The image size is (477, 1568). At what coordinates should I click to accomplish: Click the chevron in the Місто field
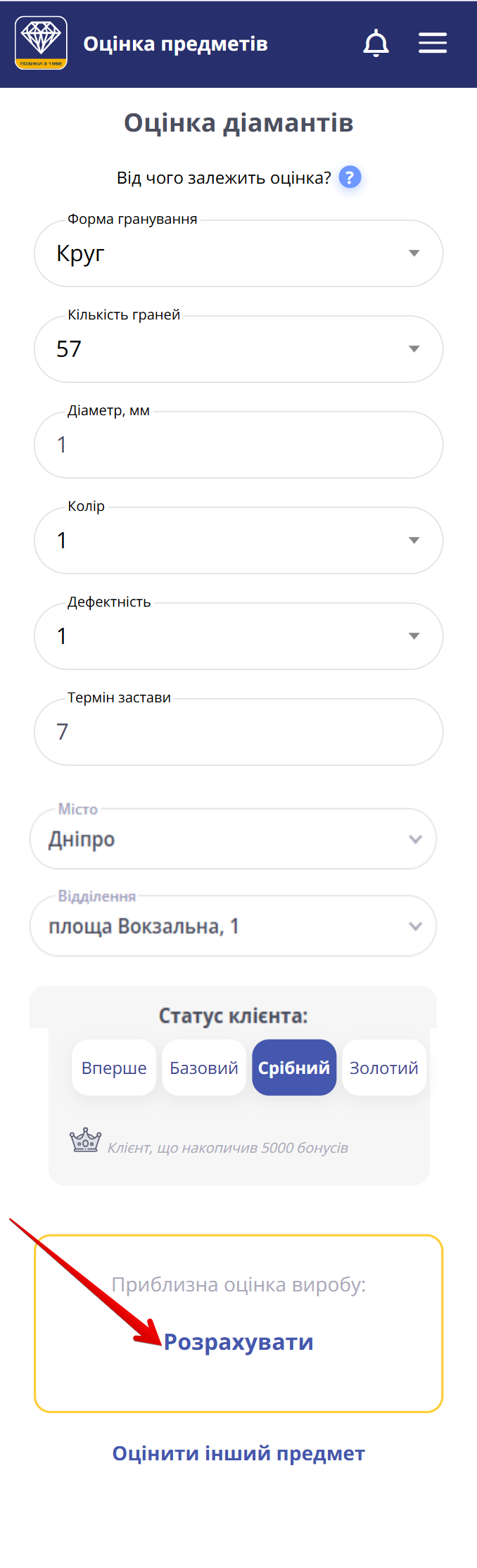coord(414,839)
